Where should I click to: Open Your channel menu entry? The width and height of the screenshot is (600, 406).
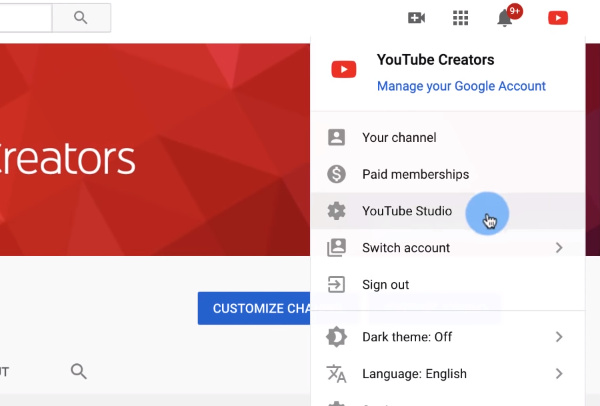pyautogui.click(x=448, y=137)
